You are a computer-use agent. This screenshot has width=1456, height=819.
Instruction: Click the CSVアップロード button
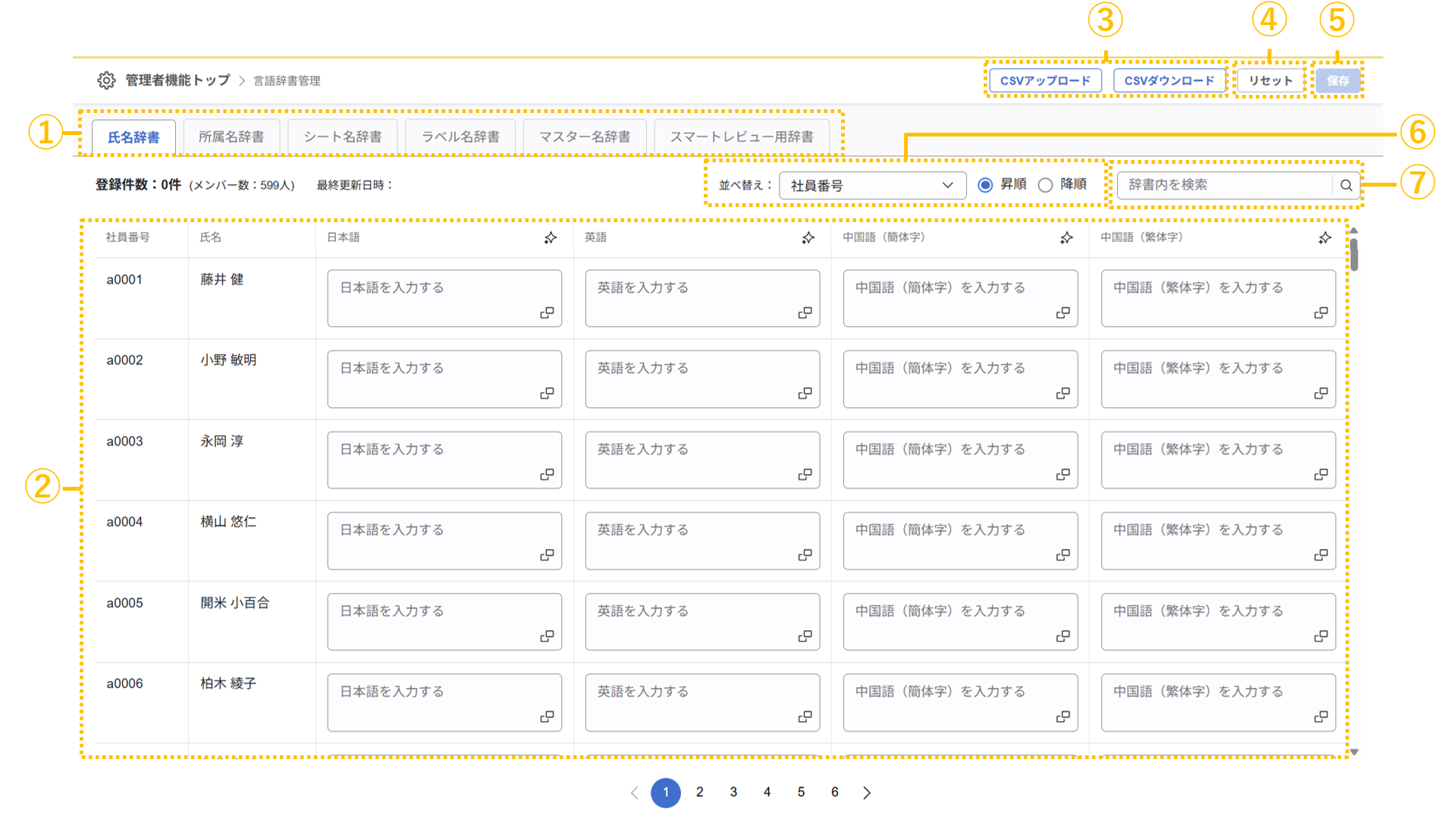pos(1044,80)
